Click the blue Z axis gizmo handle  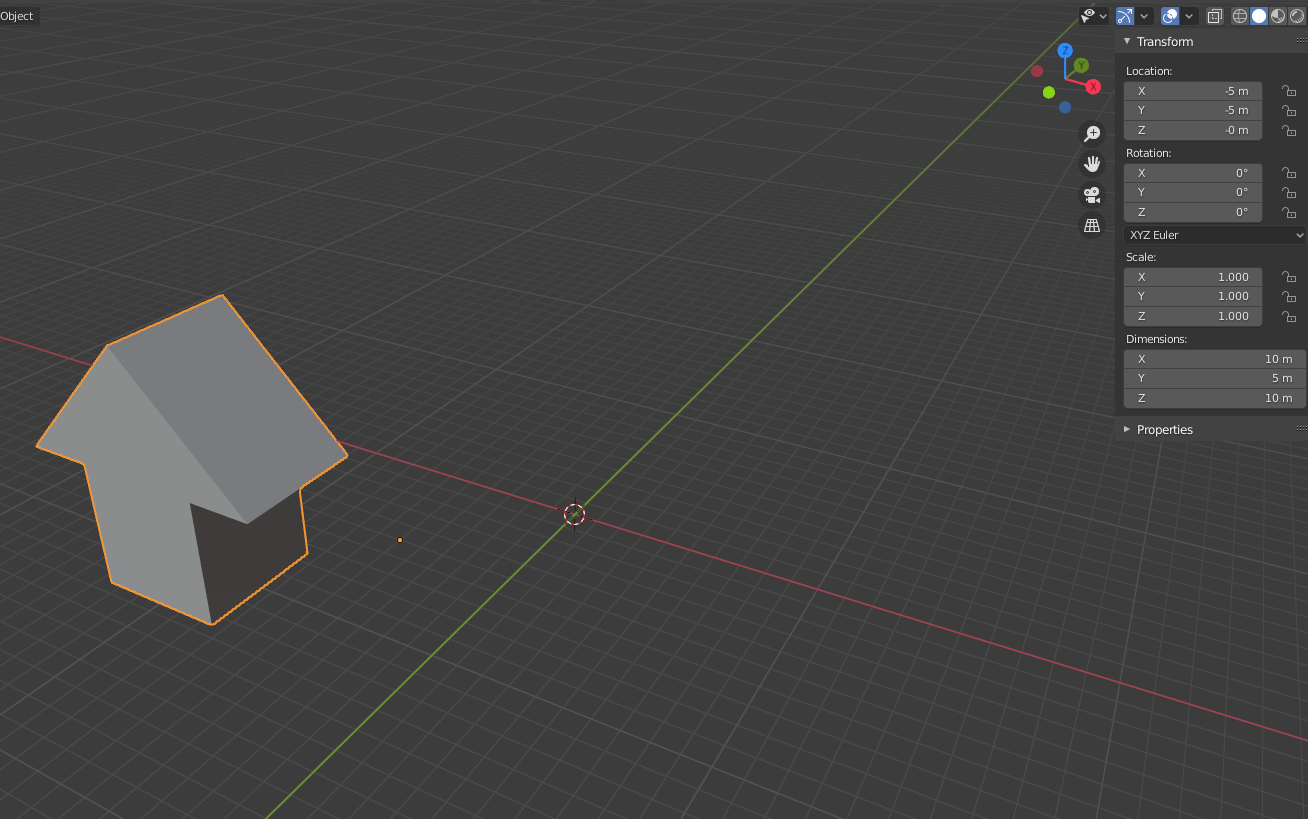(x=1065, y=50)
